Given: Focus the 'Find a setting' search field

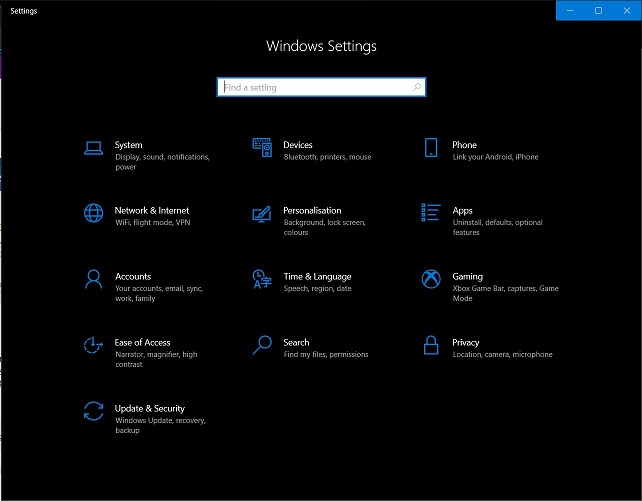Looking at the screenshot, I should click(x=321, y=87).
